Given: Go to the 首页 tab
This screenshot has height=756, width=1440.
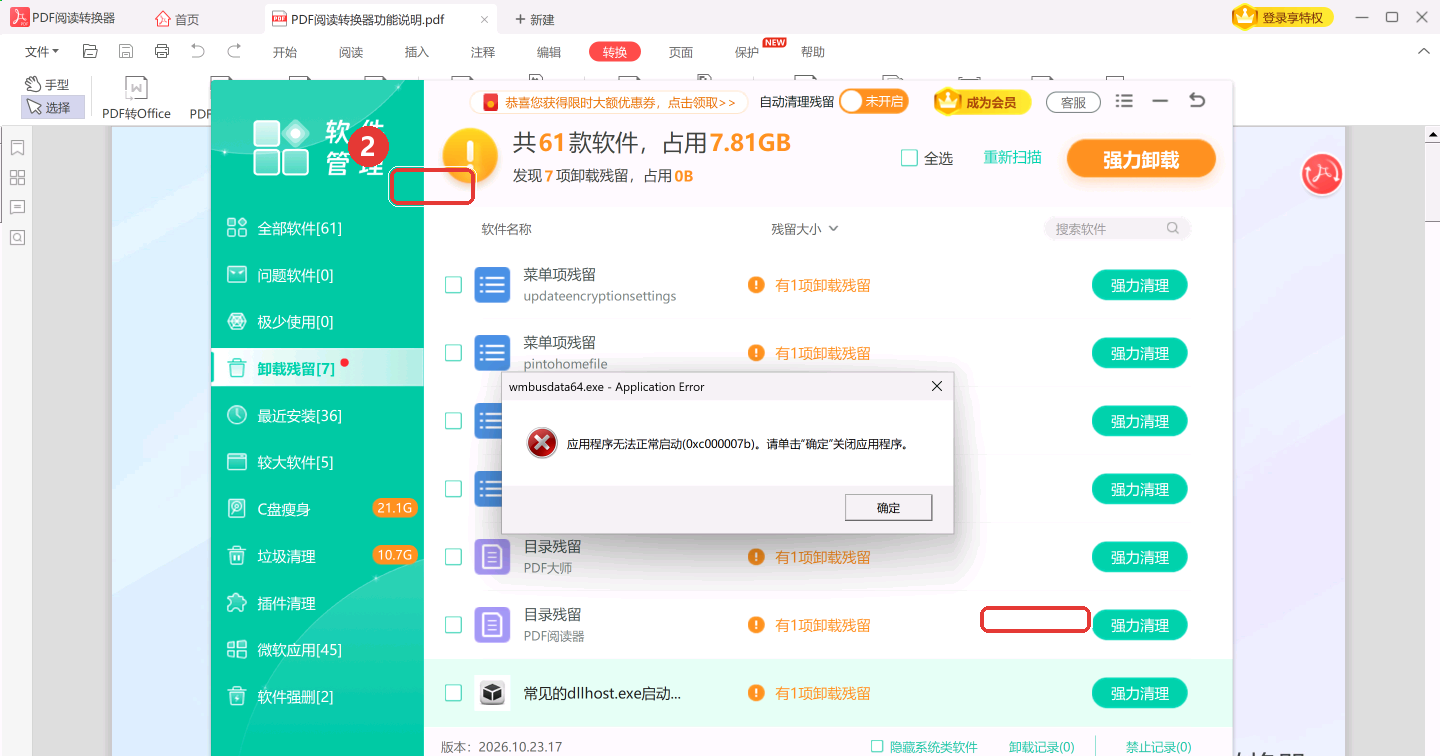Looking at the screenshot, I should [x=178, y=19].
